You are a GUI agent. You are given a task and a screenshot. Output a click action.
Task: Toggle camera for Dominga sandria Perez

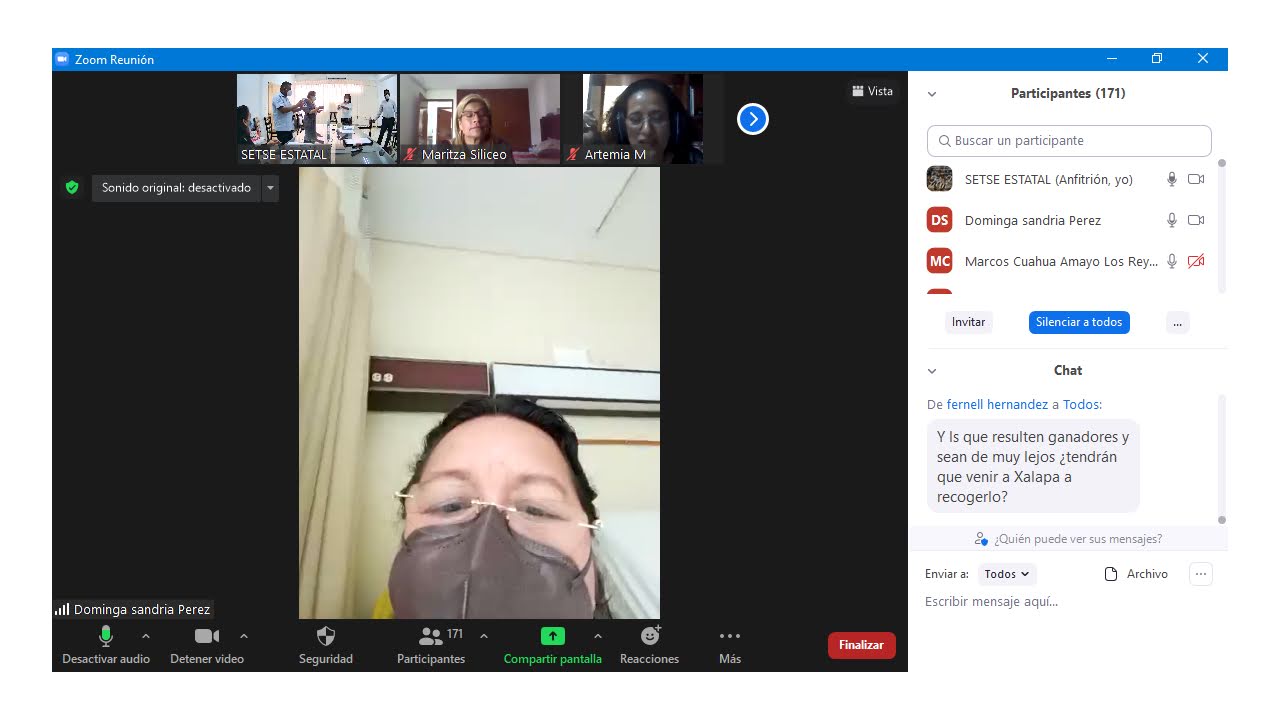1196,220
